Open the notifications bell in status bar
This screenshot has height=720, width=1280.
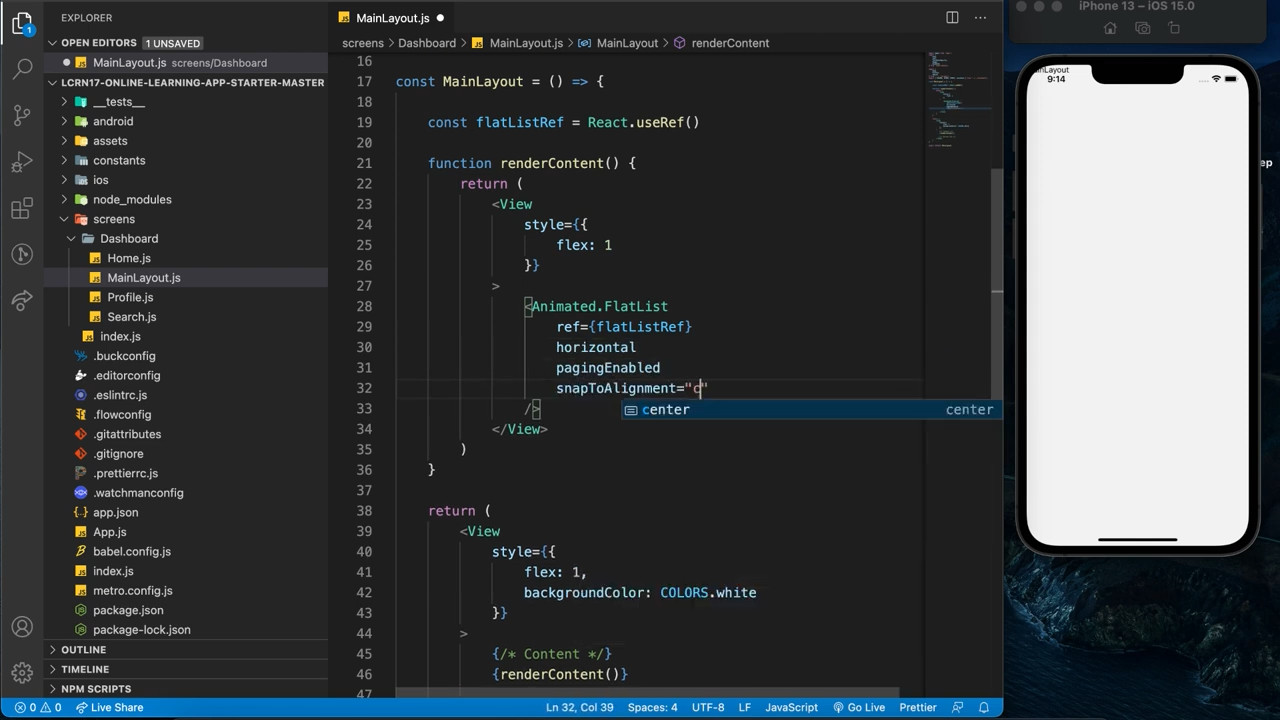pos(984,707)
